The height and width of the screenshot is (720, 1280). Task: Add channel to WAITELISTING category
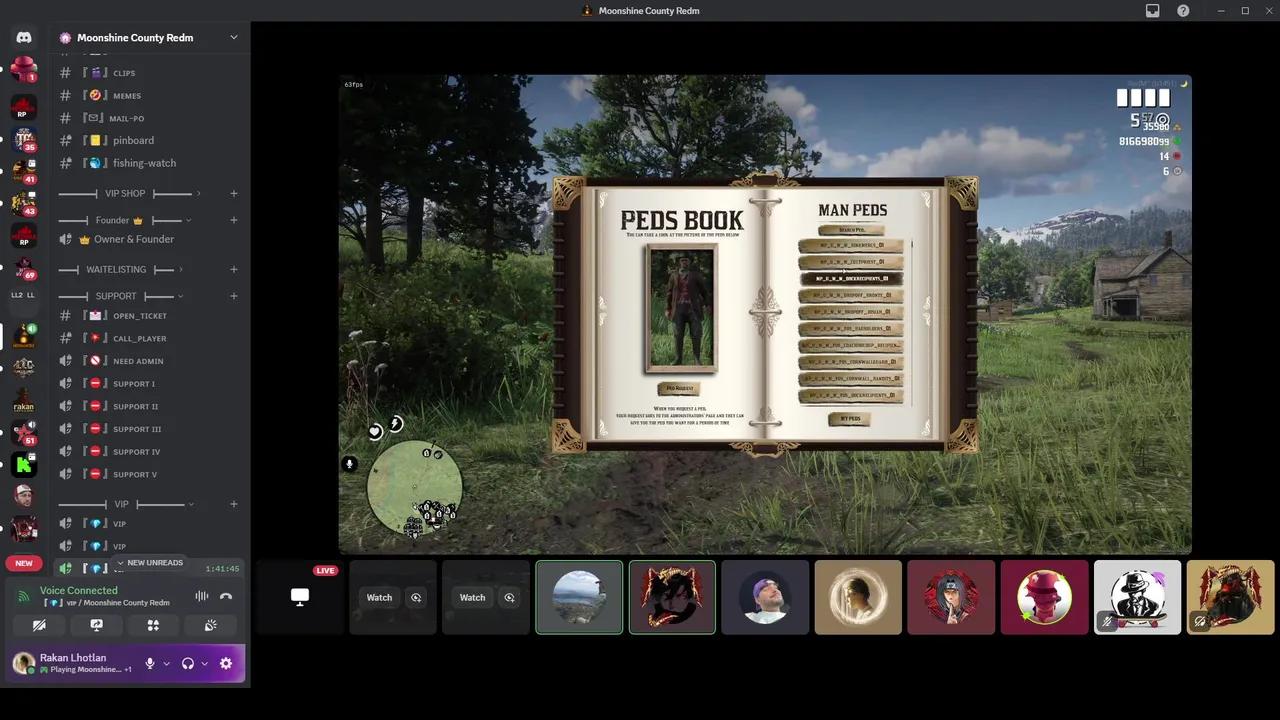coord(233,269)
